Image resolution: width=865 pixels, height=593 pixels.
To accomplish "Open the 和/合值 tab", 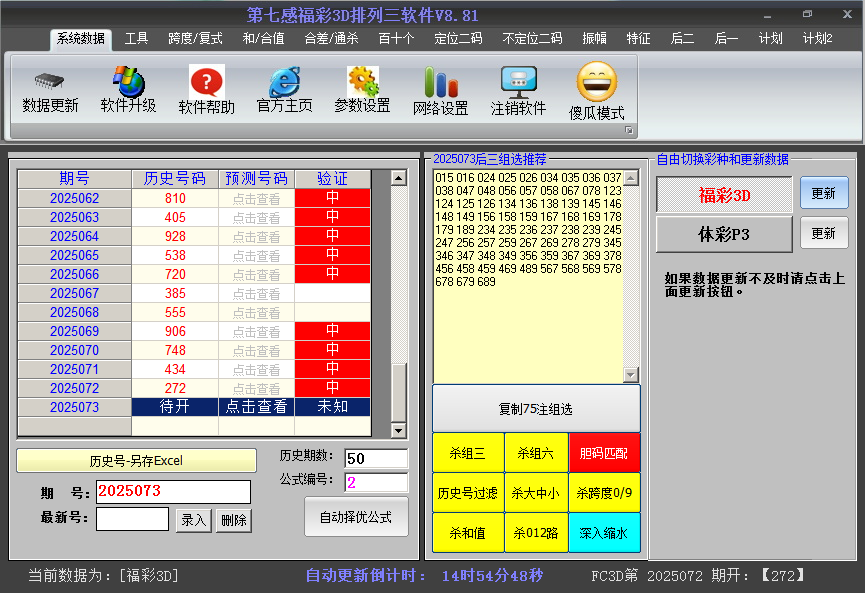I will [264, 39].
